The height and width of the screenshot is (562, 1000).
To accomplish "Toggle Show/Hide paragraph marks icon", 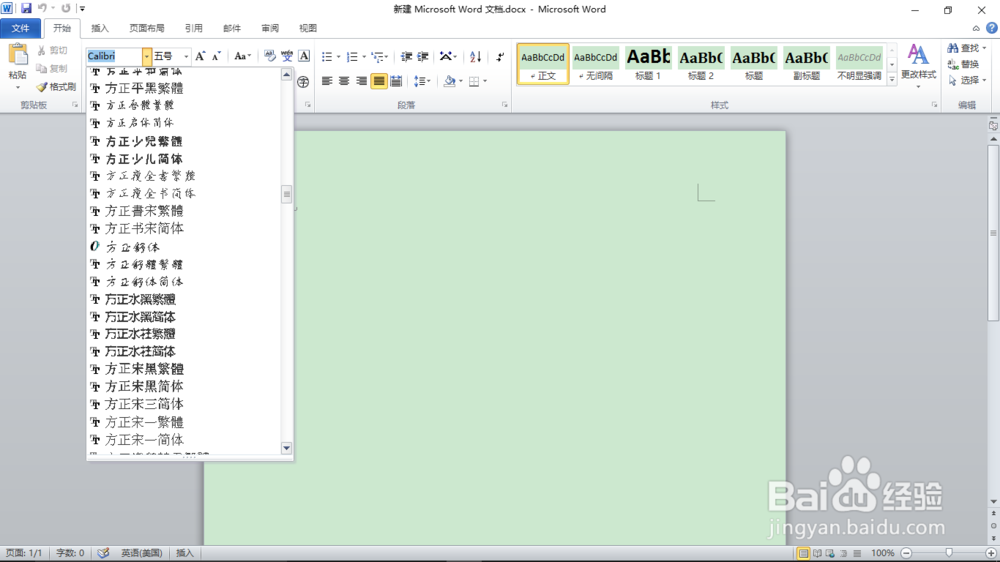I will coord(500,57).
